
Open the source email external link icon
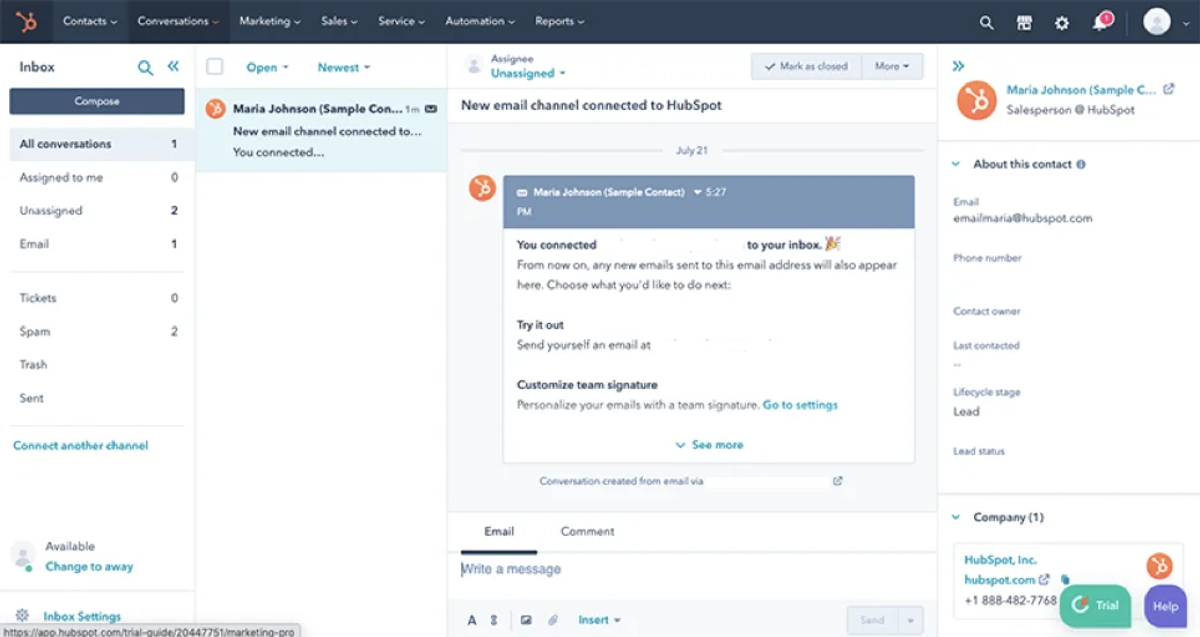pos(838,481)
